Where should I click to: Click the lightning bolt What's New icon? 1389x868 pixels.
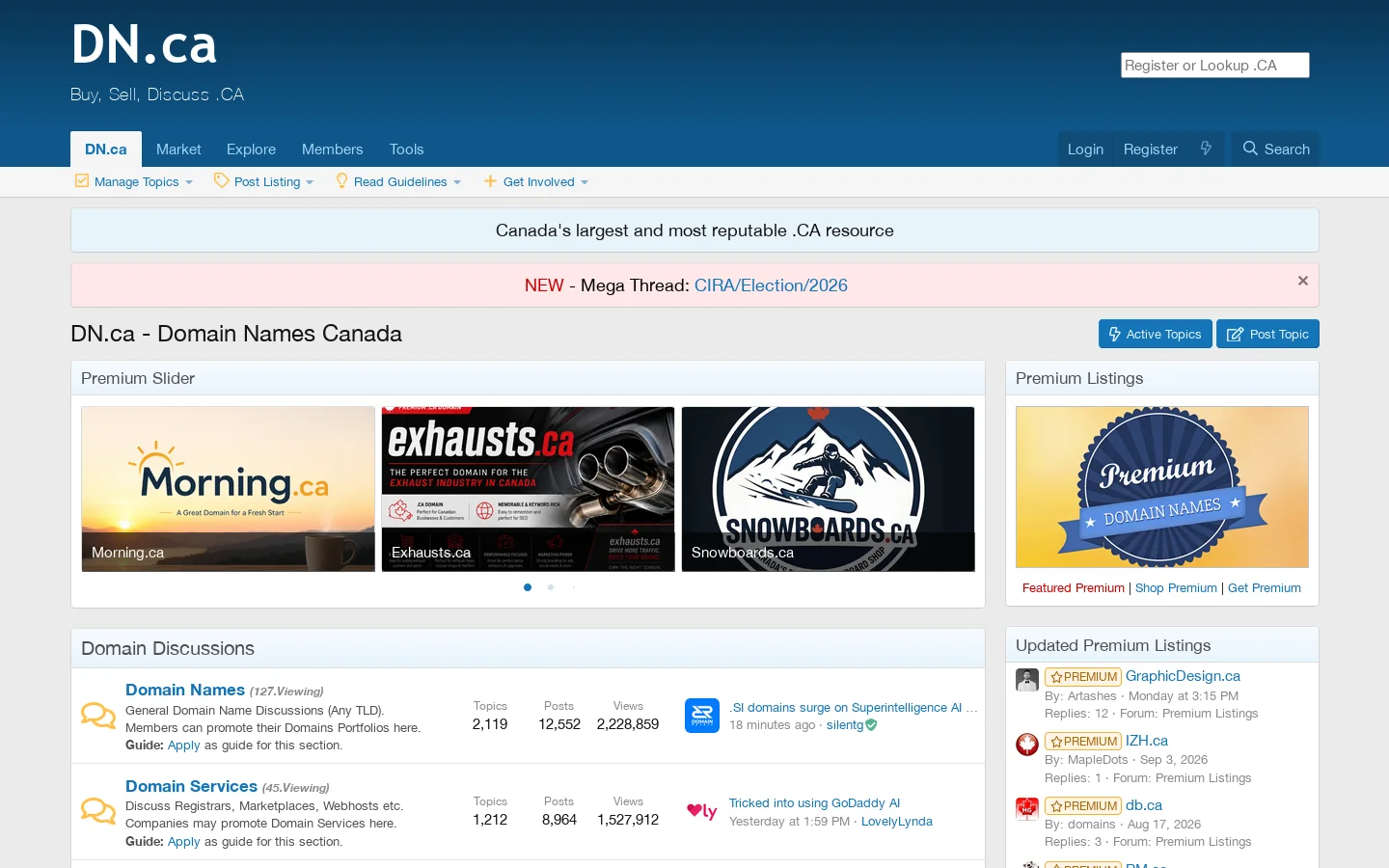point(1206,149)
